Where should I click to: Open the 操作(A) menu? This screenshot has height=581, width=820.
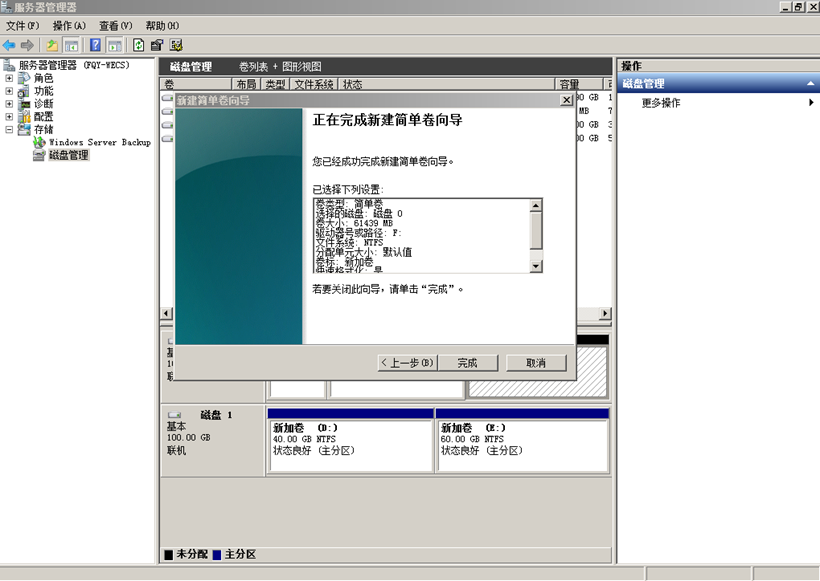(x=69, y=25)
